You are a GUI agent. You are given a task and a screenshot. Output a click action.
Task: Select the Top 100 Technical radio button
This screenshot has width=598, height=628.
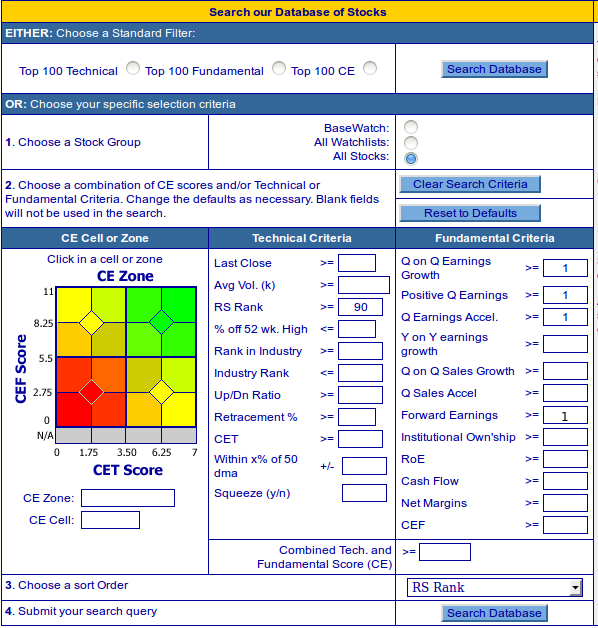(x=133, y=68)
